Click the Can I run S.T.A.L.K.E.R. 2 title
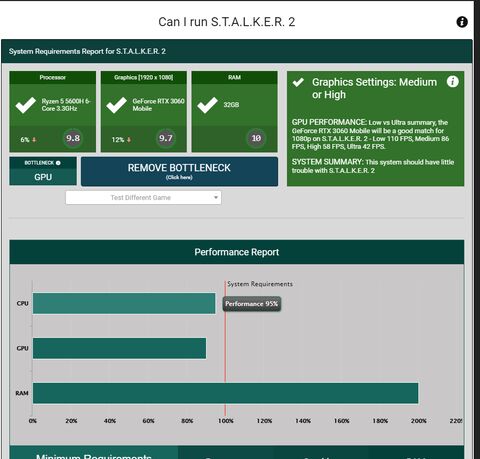The image size is (480, 459). pos(227,22)
